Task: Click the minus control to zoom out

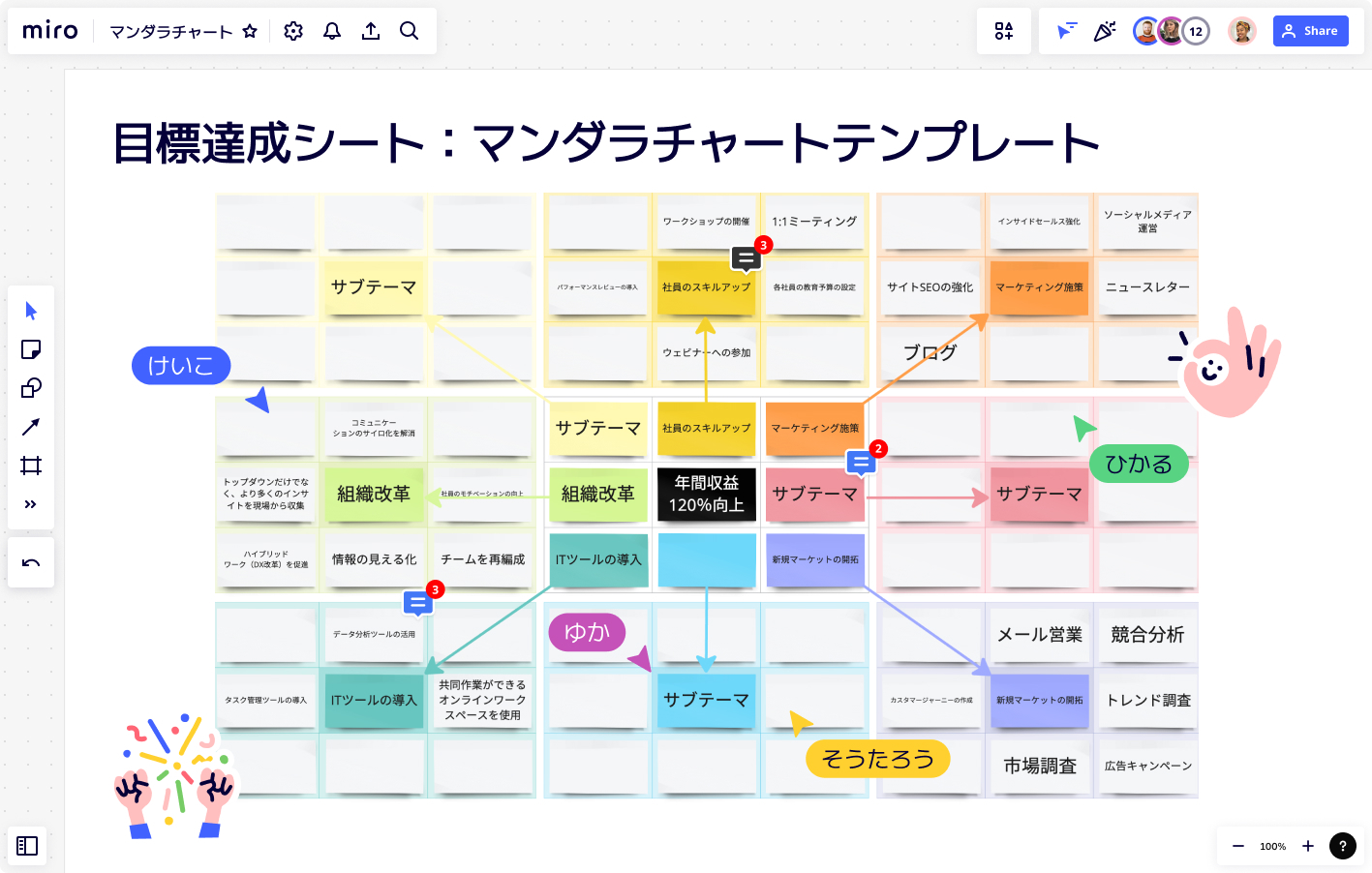Action: point(1237,846)
